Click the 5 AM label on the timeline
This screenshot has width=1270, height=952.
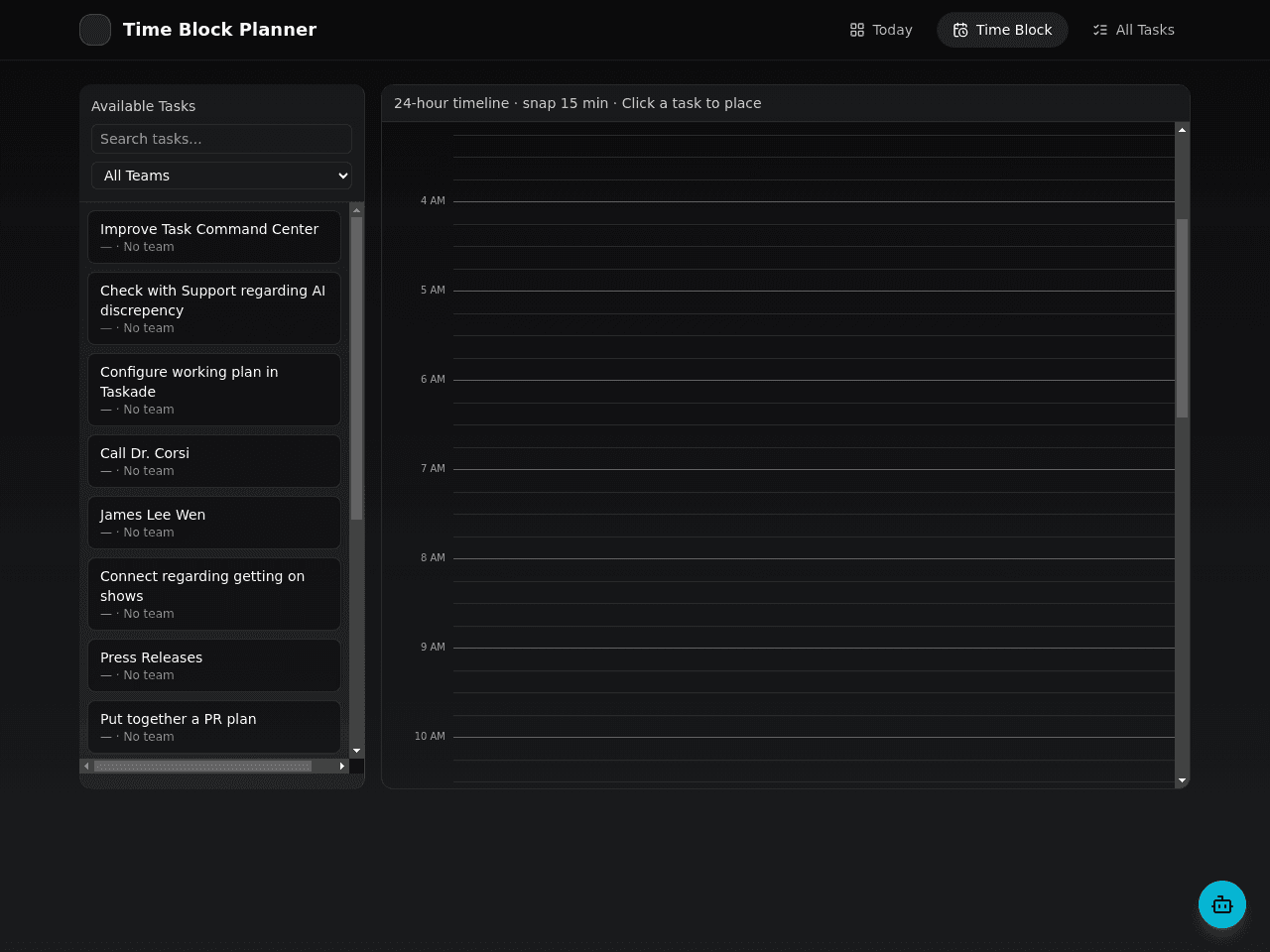point(433,291)
